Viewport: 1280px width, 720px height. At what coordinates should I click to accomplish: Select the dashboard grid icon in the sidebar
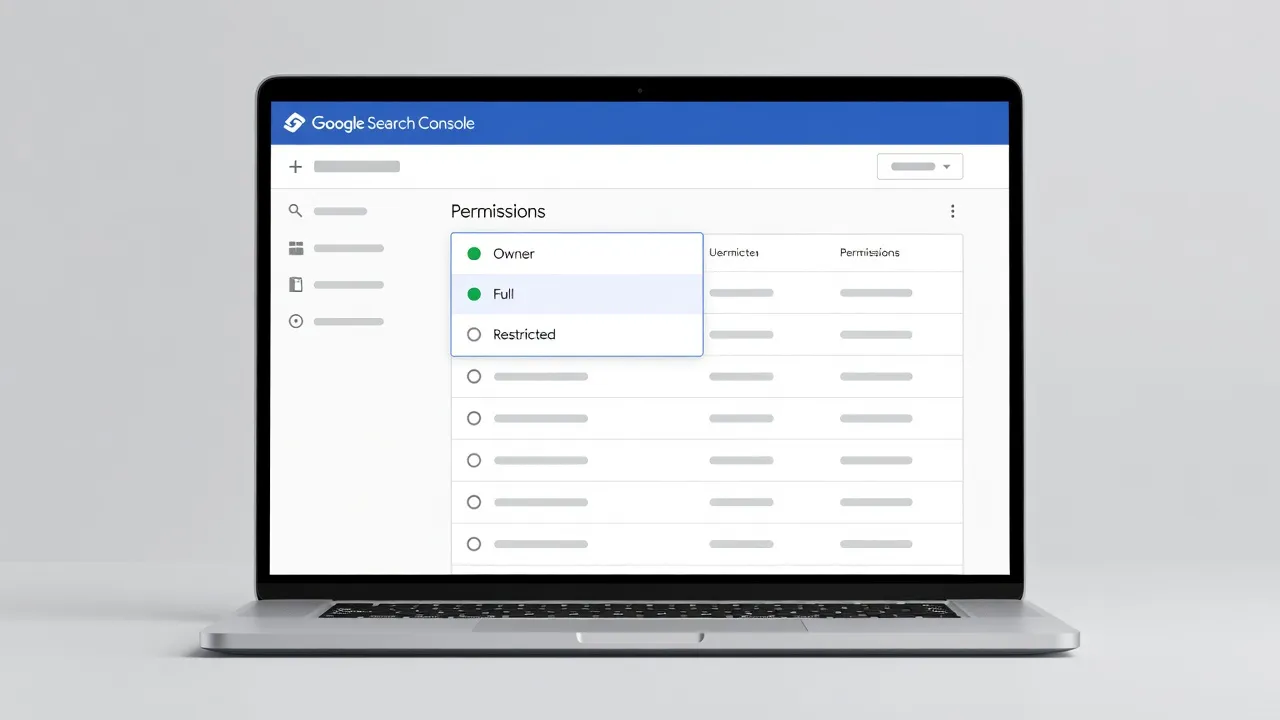point(295,248)
